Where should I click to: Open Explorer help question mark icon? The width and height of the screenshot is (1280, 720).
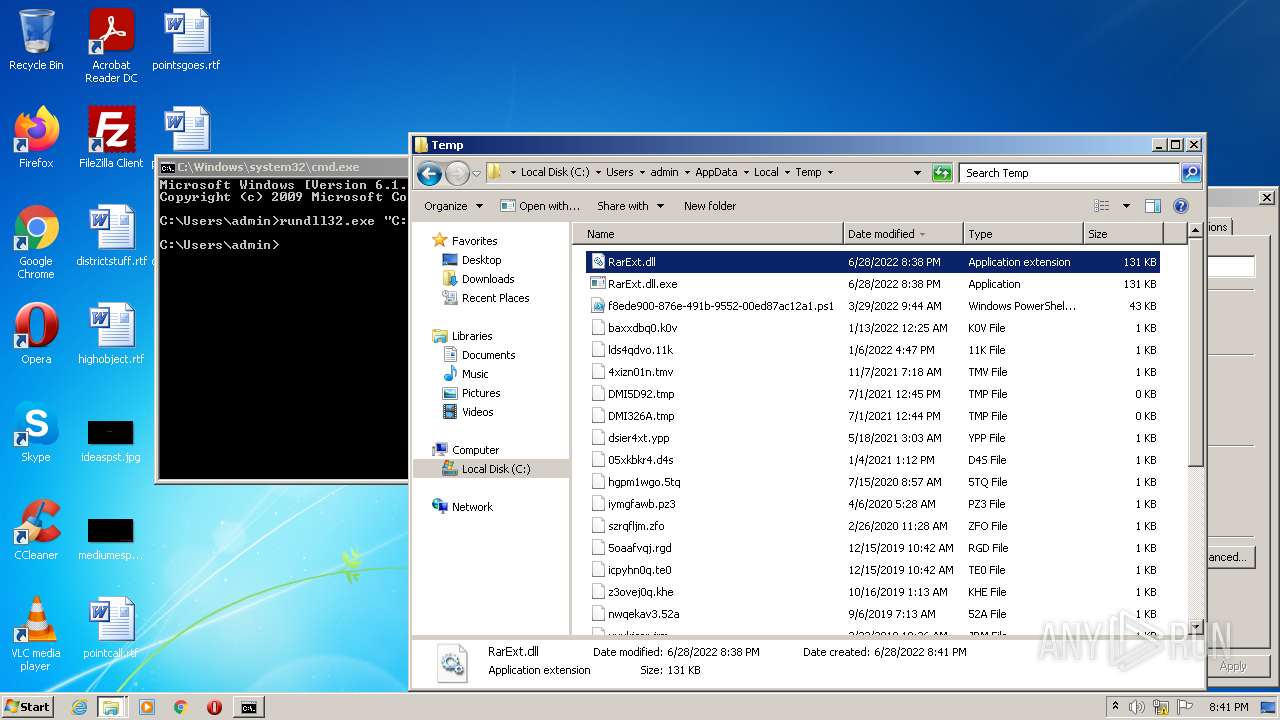click(1180, 206)
